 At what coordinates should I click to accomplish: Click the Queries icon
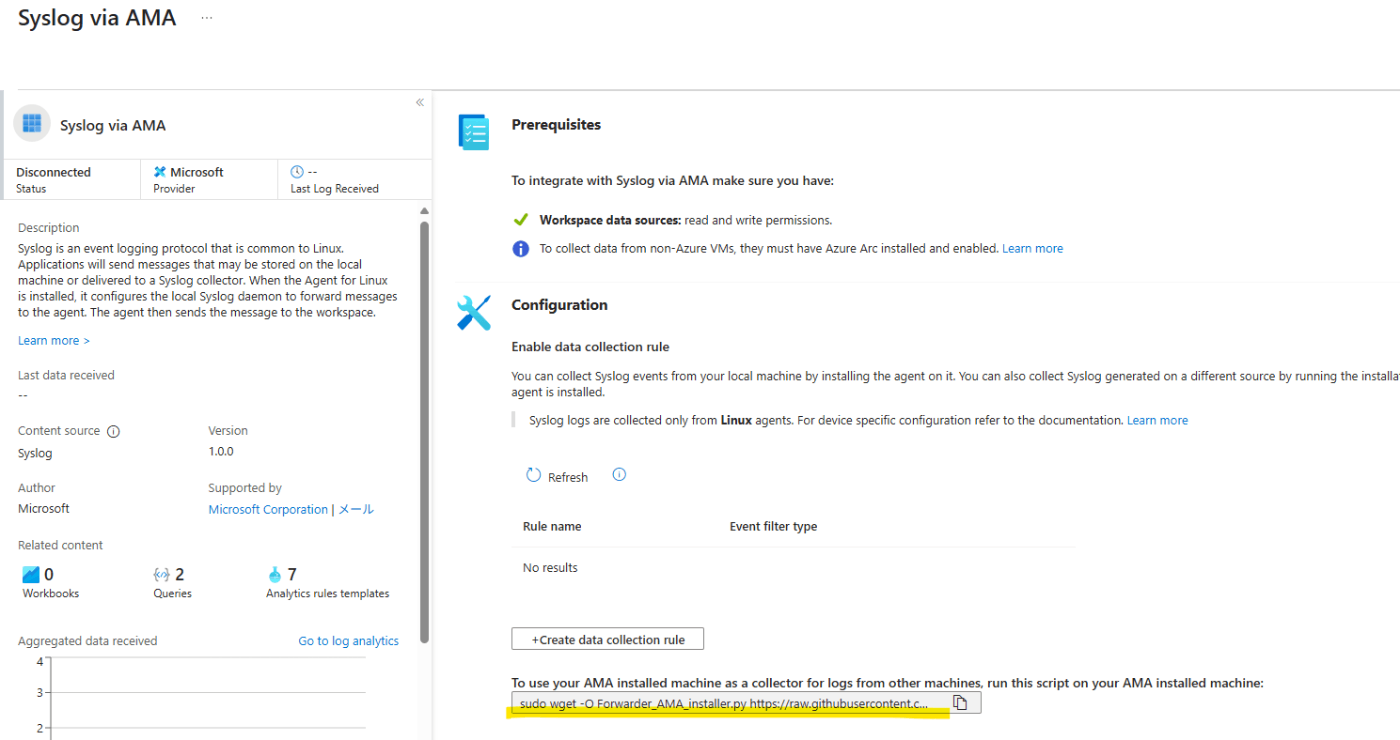161,575
